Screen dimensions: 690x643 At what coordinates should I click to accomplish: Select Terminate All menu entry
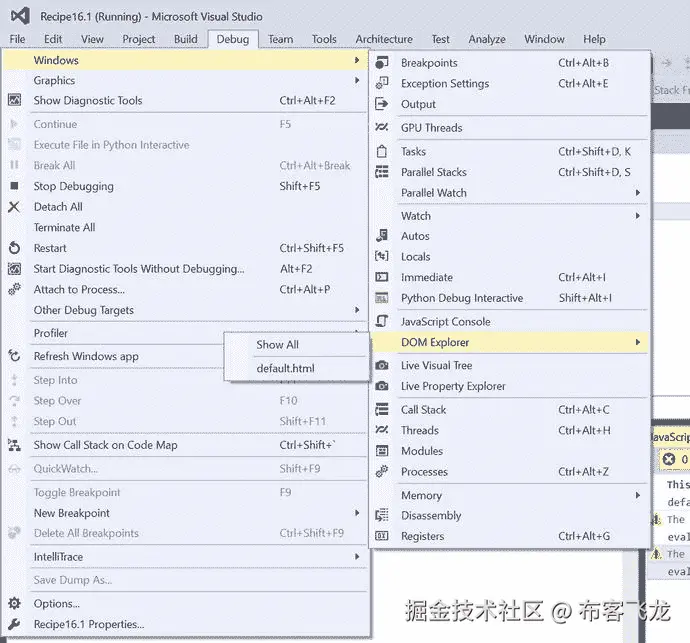pos(185,227)
